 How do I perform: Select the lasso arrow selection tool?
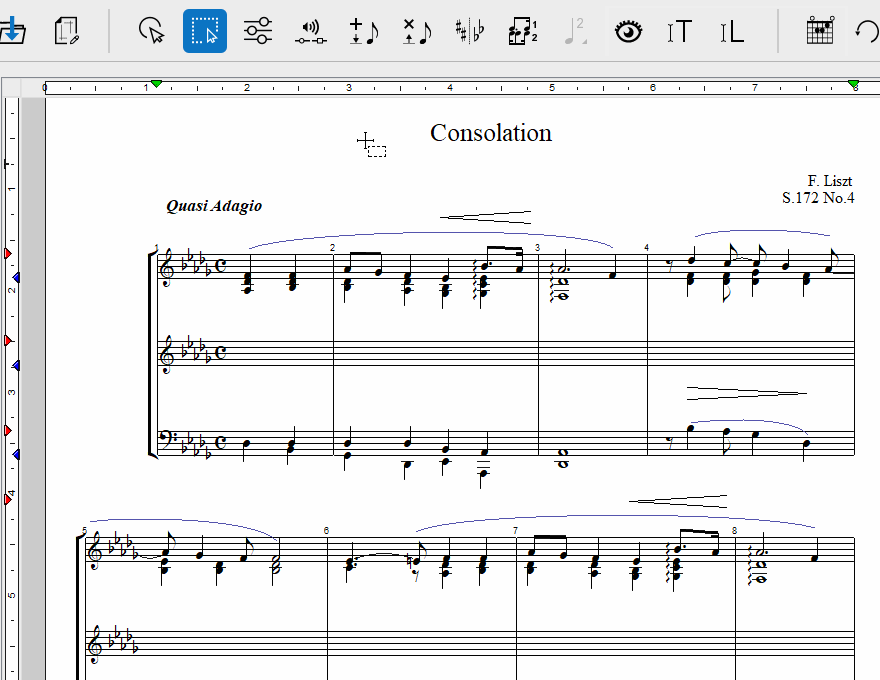click(x=152, y=31)
